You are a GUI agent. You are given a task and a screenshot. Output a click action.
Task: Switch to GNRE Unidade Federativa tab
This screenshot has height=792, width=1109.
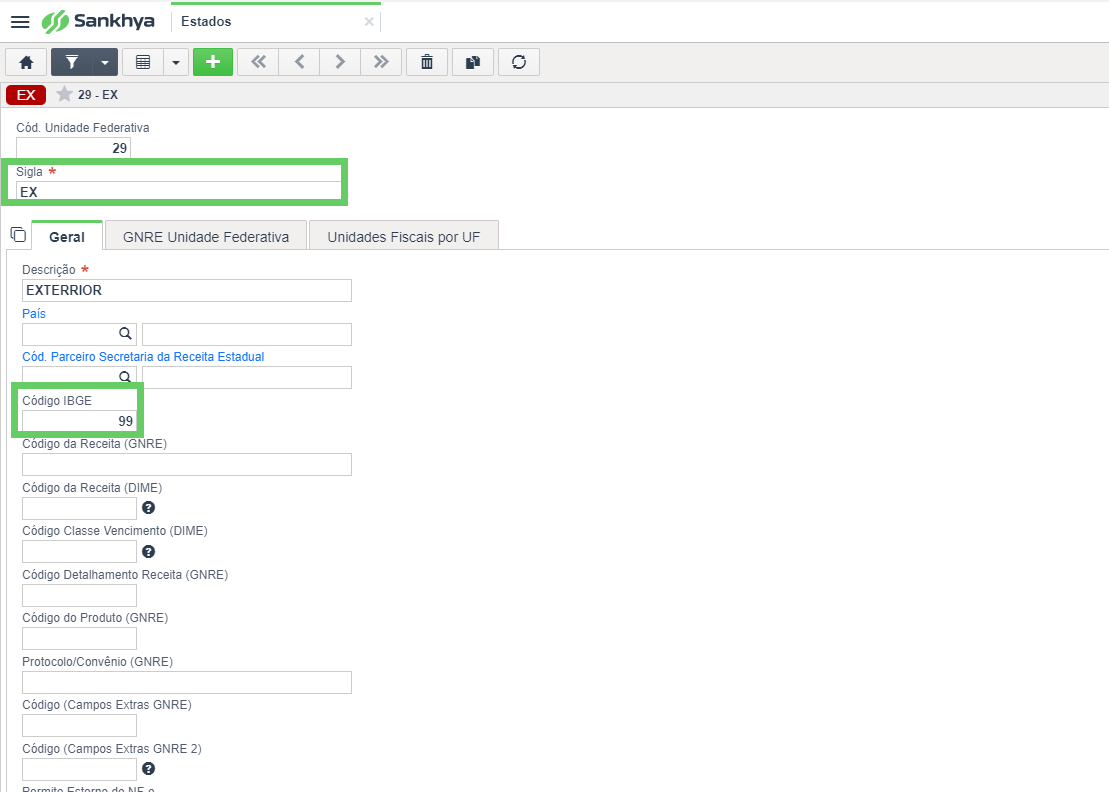pos(206,237)
